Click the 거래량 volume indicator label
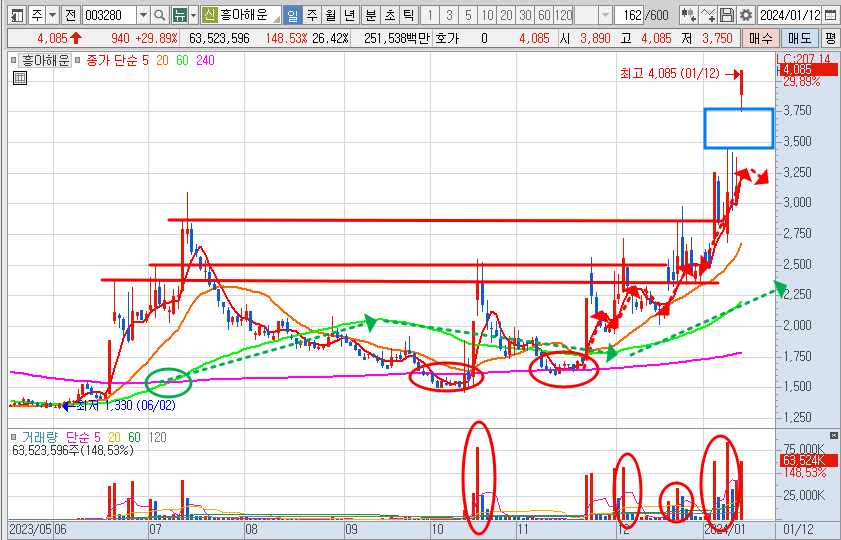The height and width of the screenshot is (540, 841). tap(40, 437)
